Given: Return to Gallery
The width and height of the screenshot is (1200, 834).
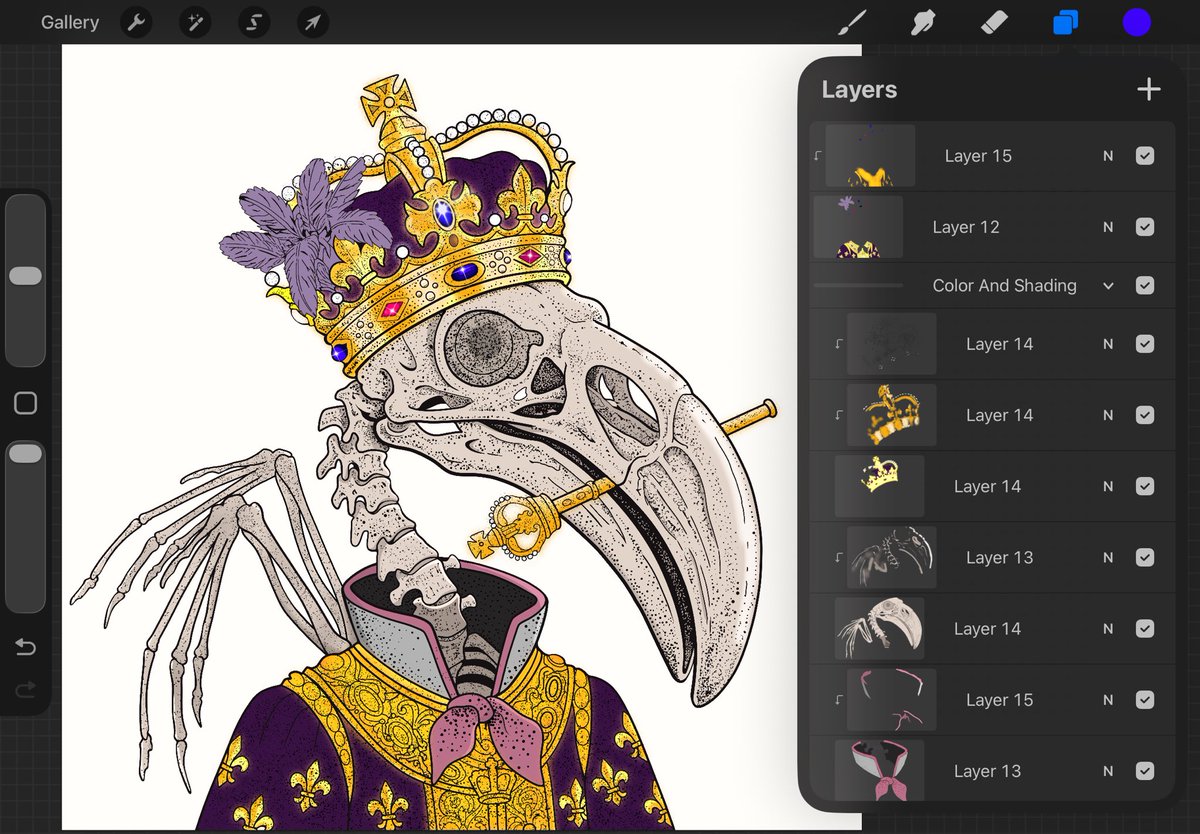Looking at the screenshot, I should [x=70, y=22].
